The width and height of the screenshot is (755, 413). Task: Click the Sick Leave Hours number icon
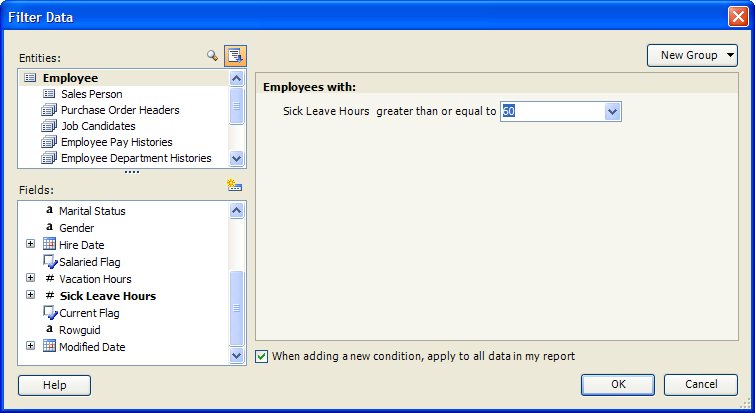coord(50,296)
